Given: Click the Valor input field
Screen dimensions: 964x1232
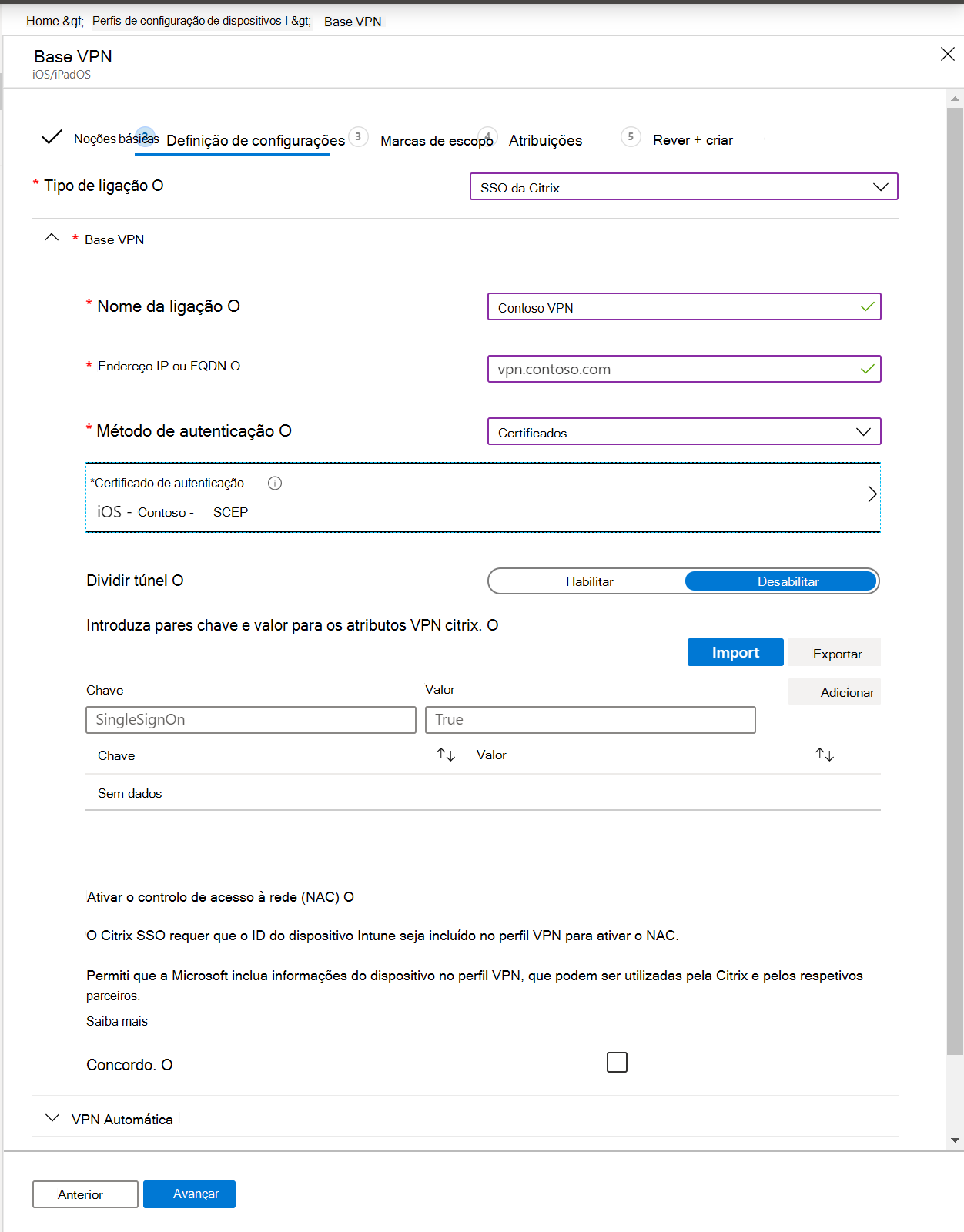Looking at the screenshot, I should coord(591,720).
